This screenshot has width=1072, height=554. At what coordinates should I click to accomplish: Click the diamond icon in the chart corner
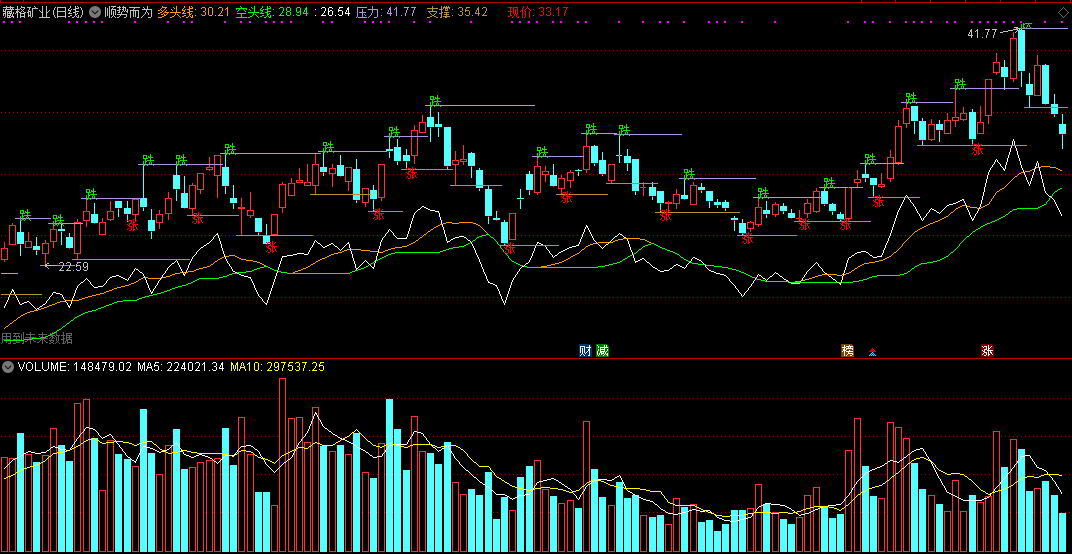pyautogui.click(x=1062, y=12)
